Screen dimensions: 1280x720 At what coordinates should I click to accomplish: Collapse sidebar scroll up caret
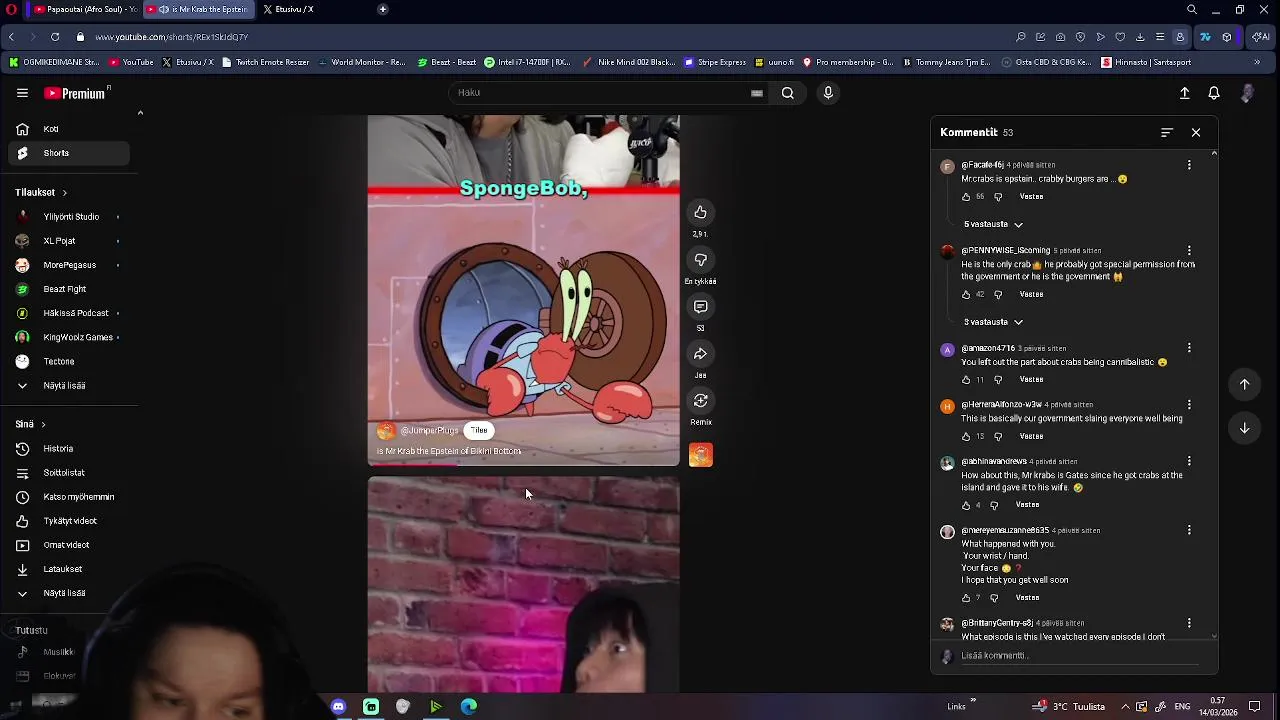click(x=140, y=113)
